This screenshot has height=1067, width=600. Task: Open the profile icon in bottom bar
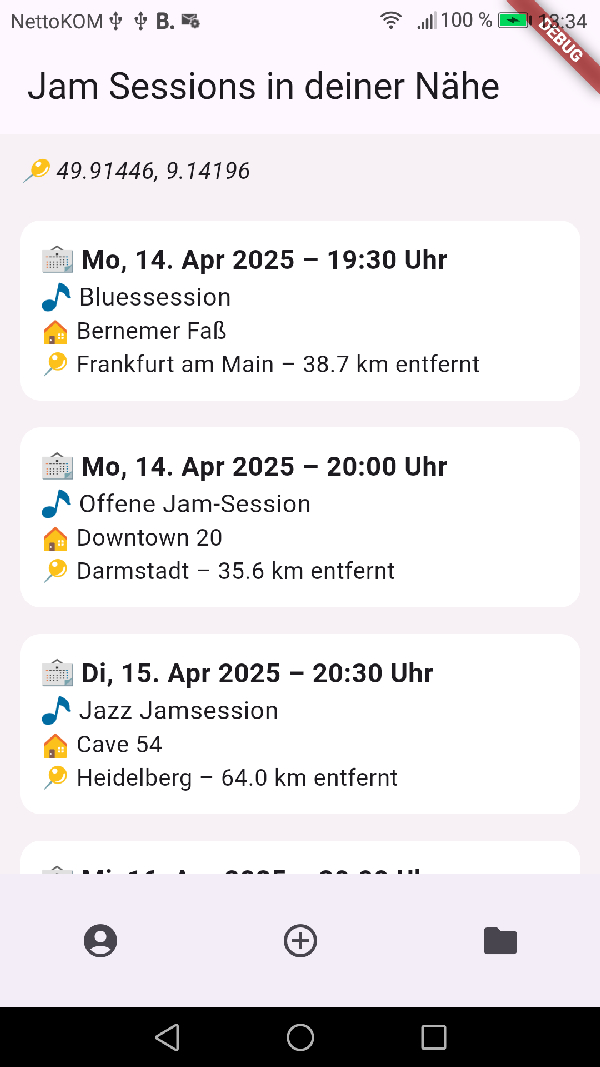coord(100,940)
